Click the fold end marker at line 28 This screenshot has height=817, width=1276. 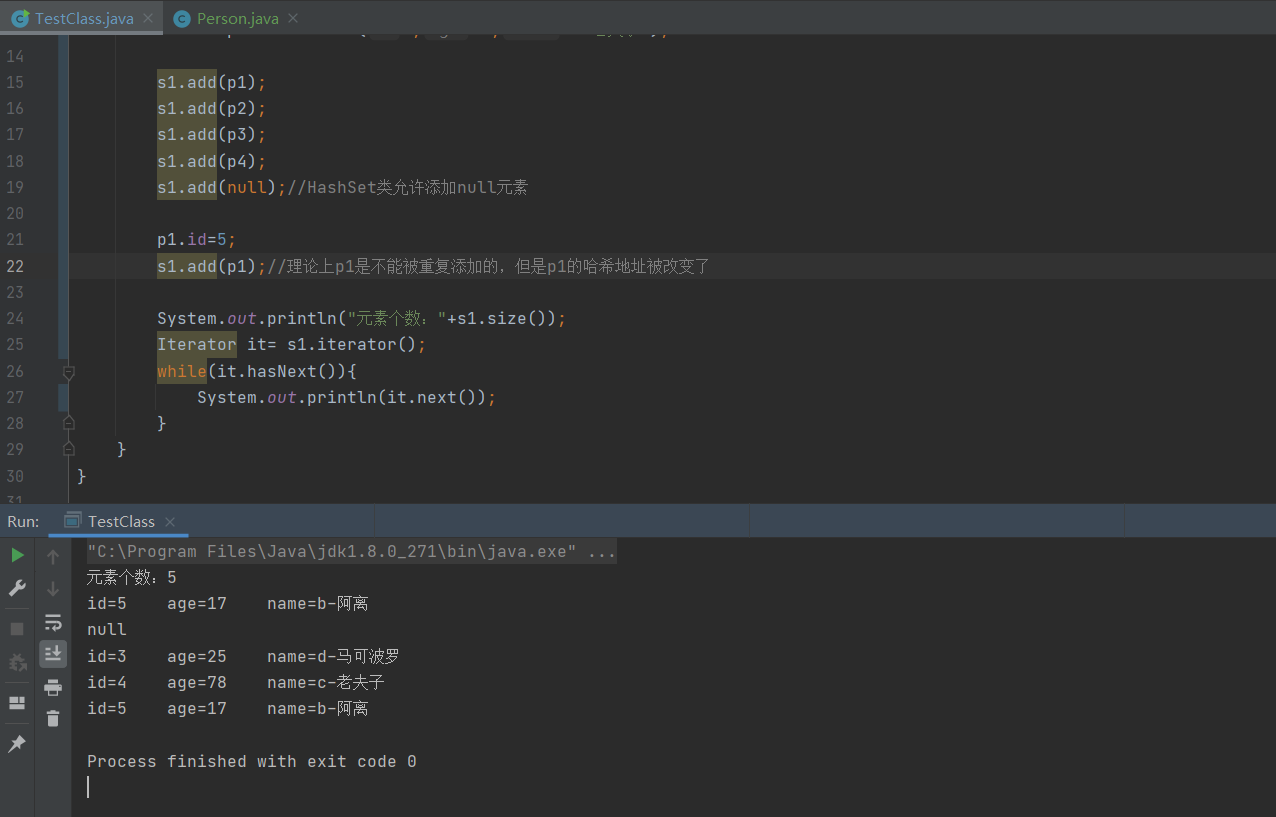[x=69, y=423]
